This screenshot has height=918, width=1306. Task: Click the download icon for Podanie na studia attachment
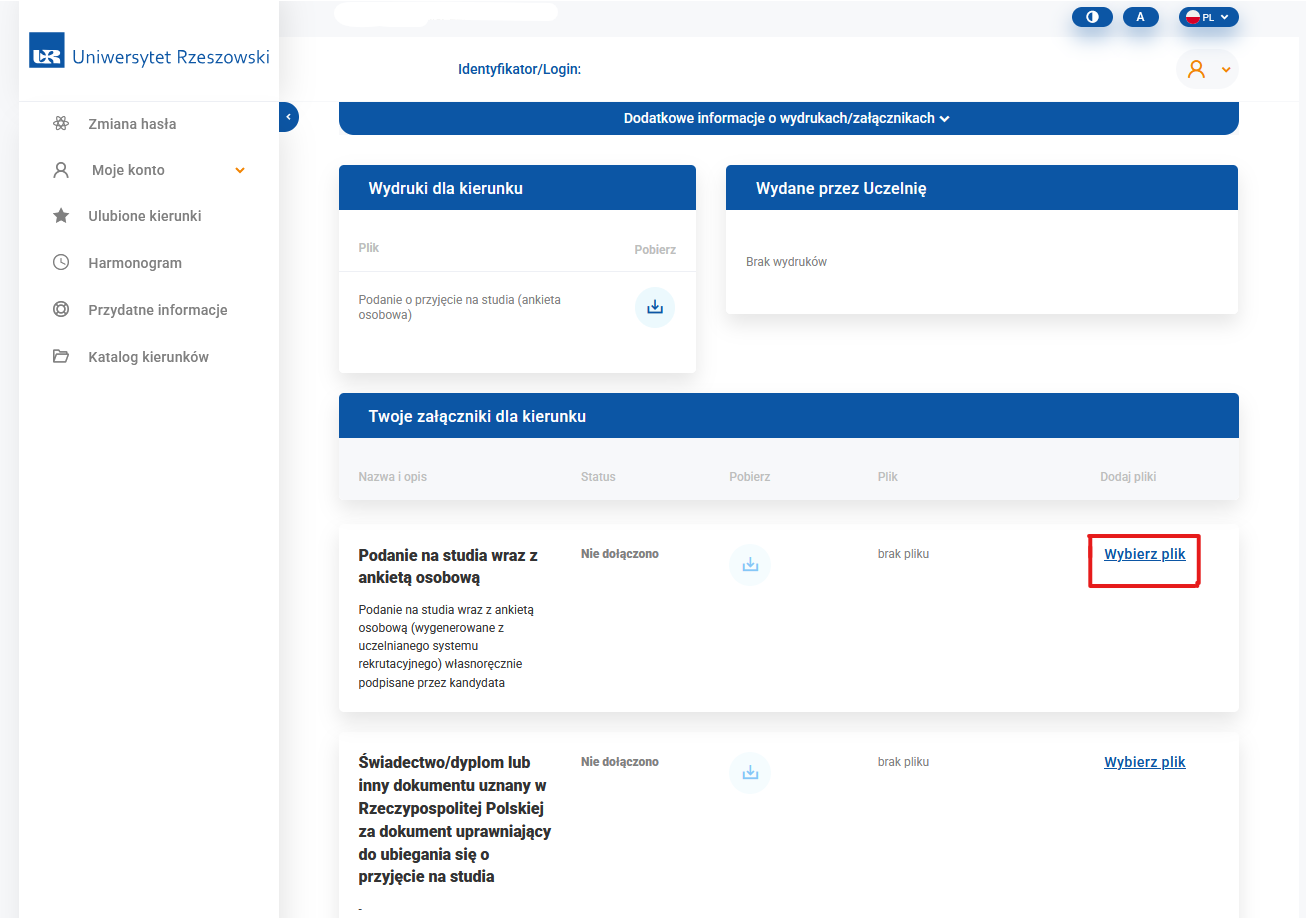click(x=750, y=565)
